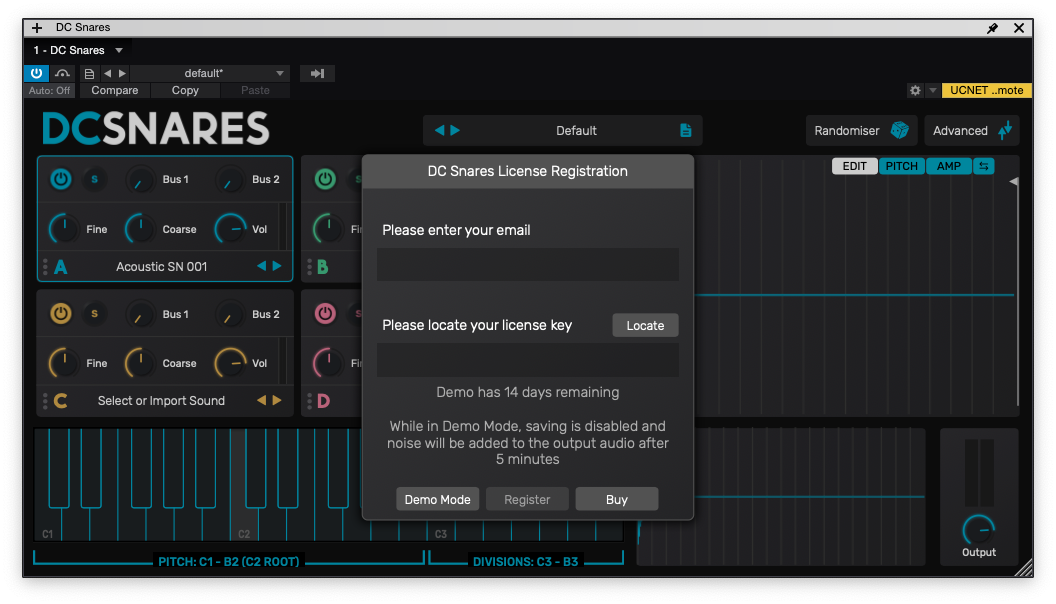Solo layer C
1056x604 pixels.
(94, 314)
